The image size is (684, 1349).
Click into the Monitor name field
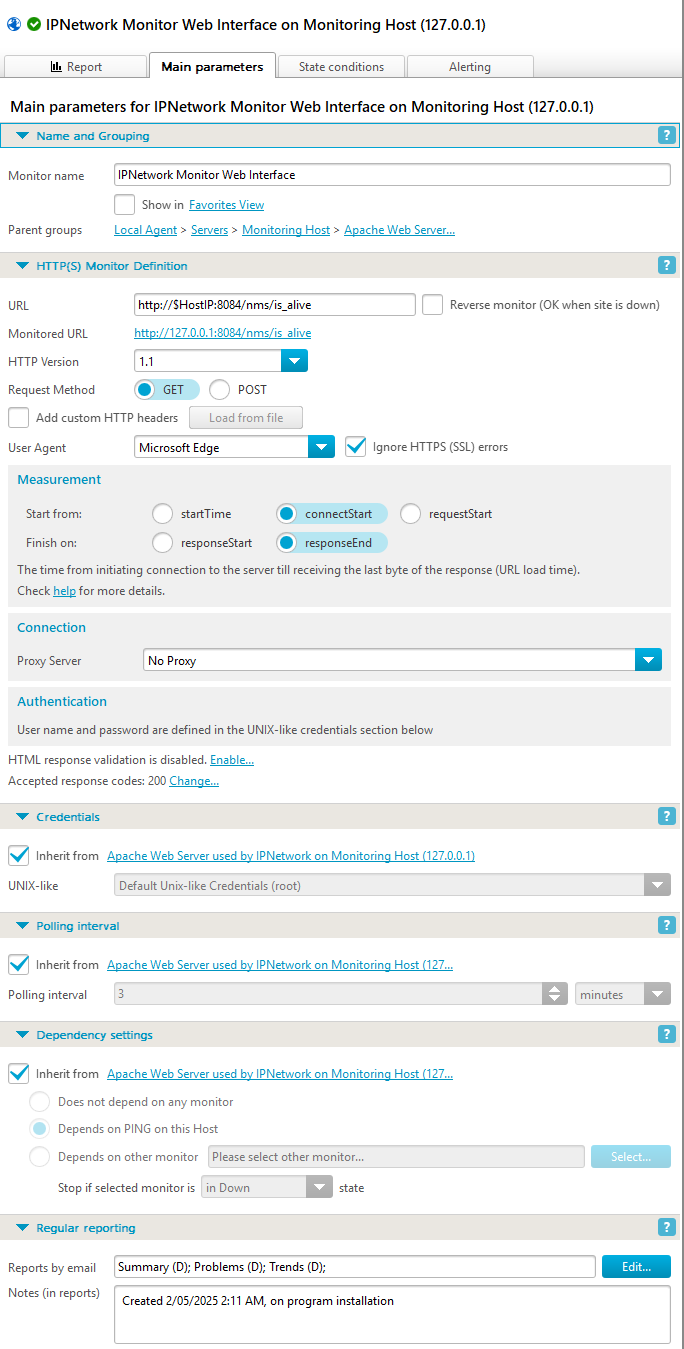pyautogui.click(x=392, y=175)
